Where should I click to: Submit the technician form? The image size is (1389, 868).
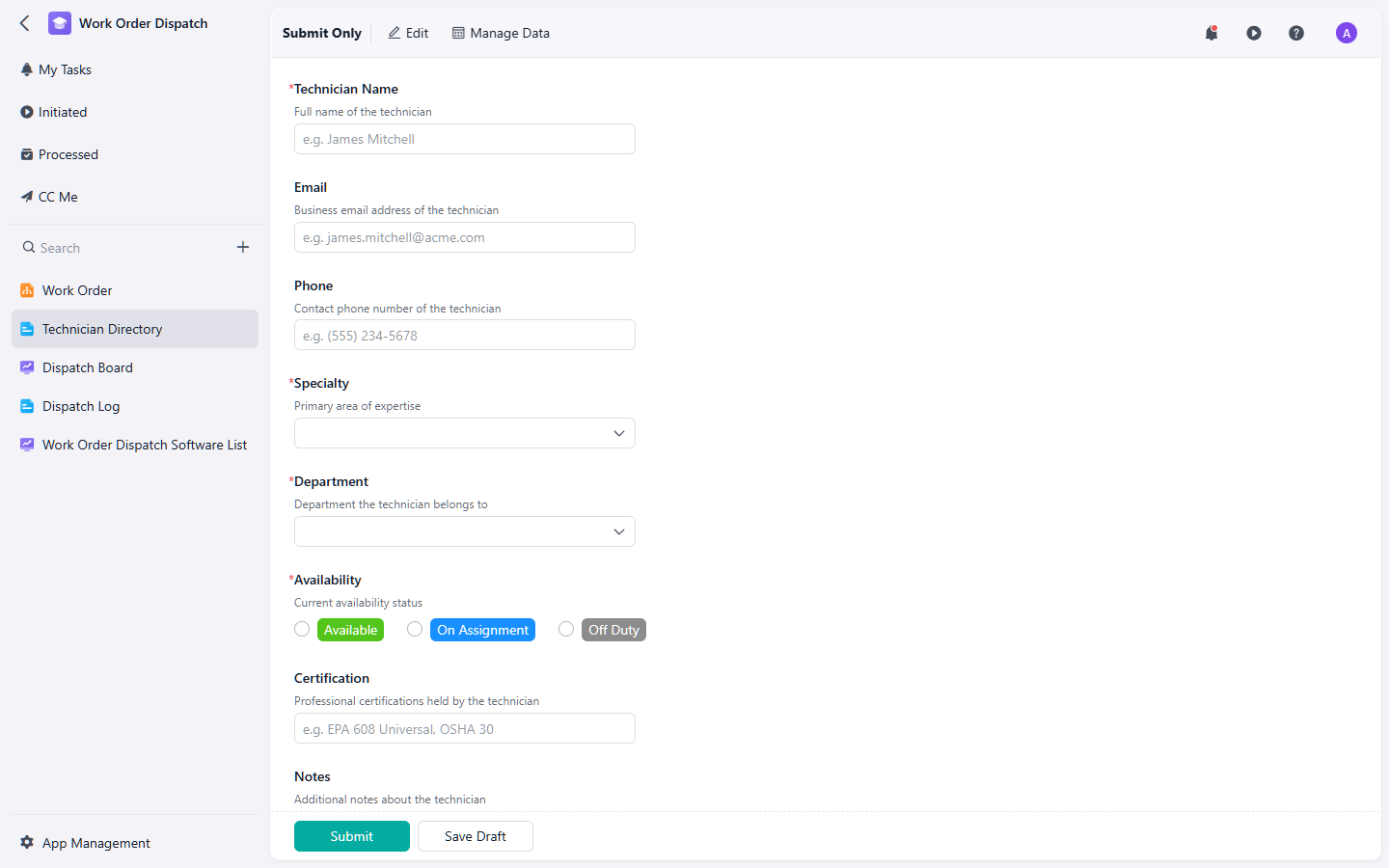coord(352,836)
